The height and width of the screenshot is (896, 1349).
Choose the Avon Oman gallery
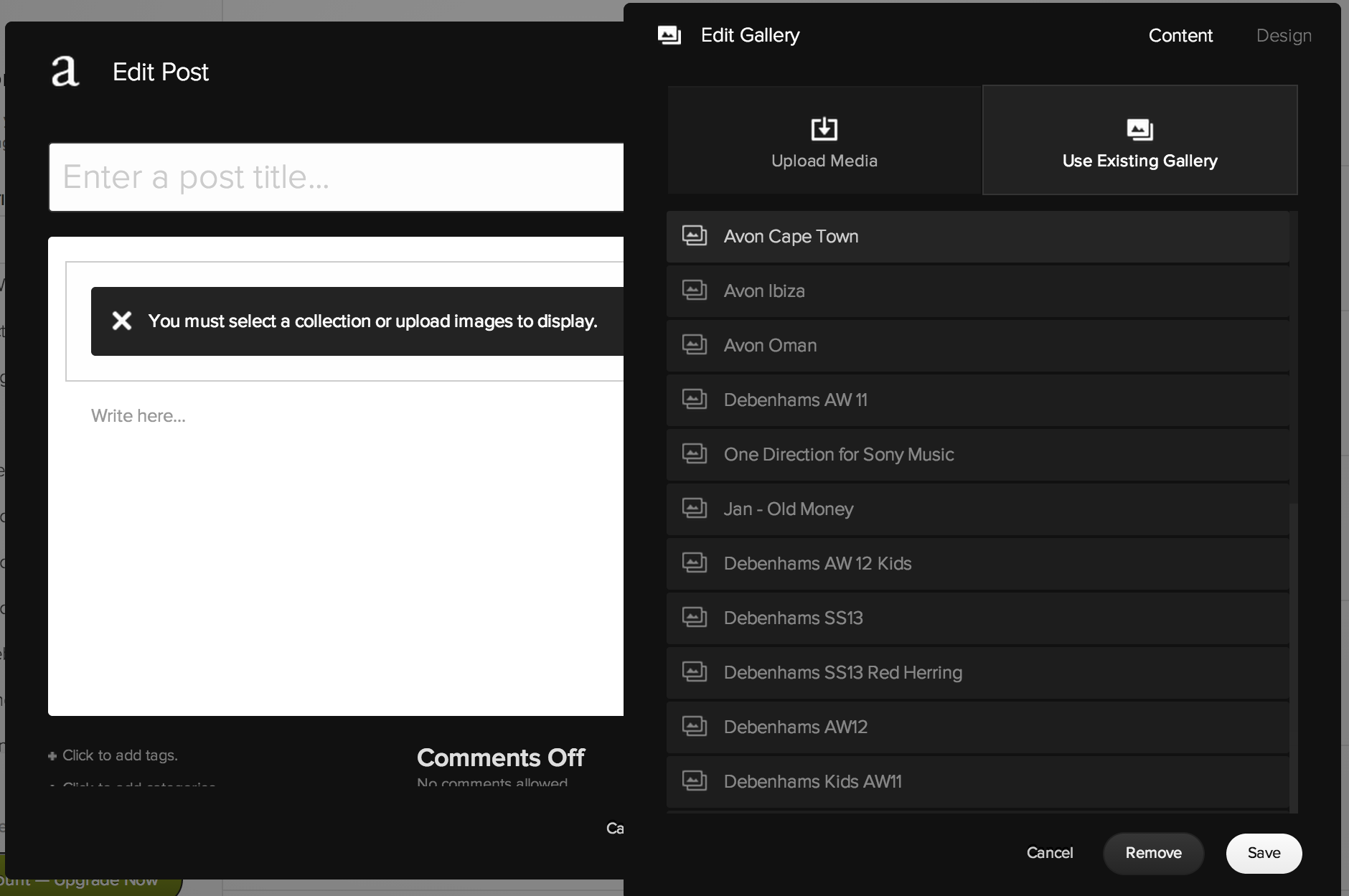pos(977,345)
